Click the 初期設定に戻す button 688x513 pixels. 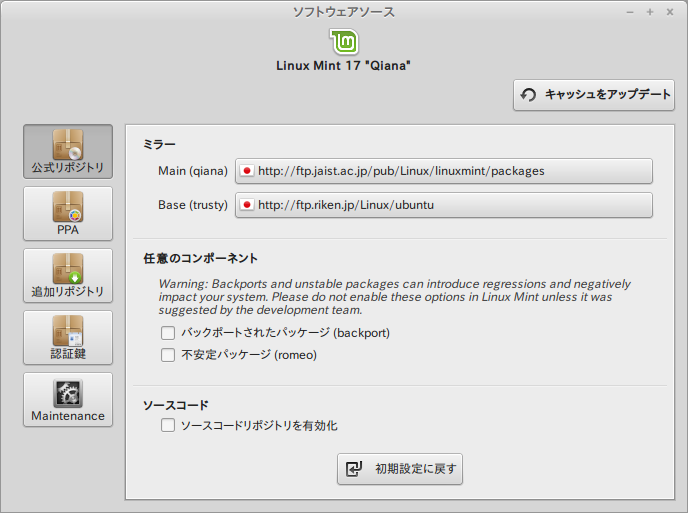coord(400,469)
